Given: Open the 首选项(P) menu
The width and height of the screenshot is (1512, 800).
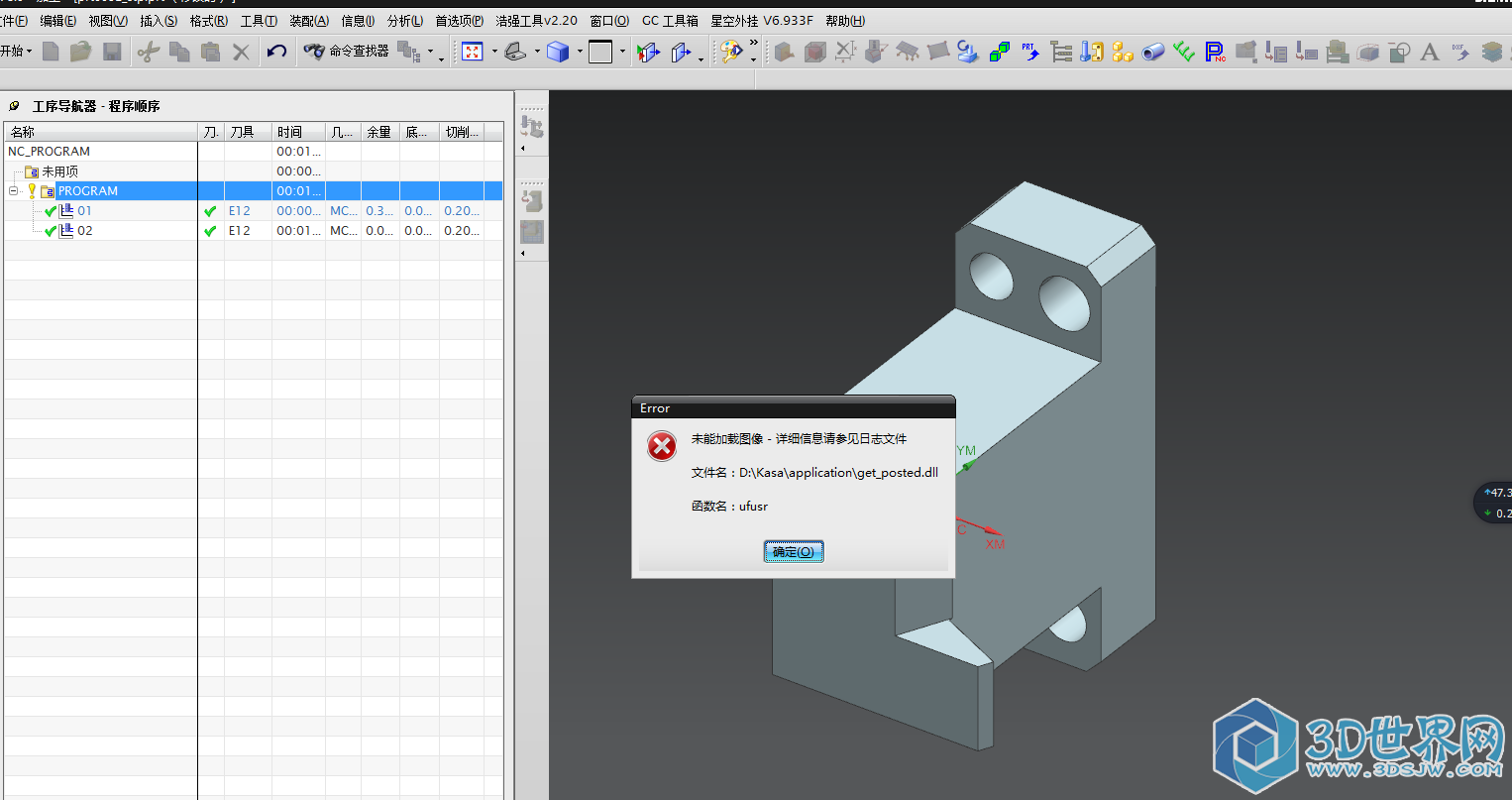Looking at the screenshot, I should click(x=460, y=21).
